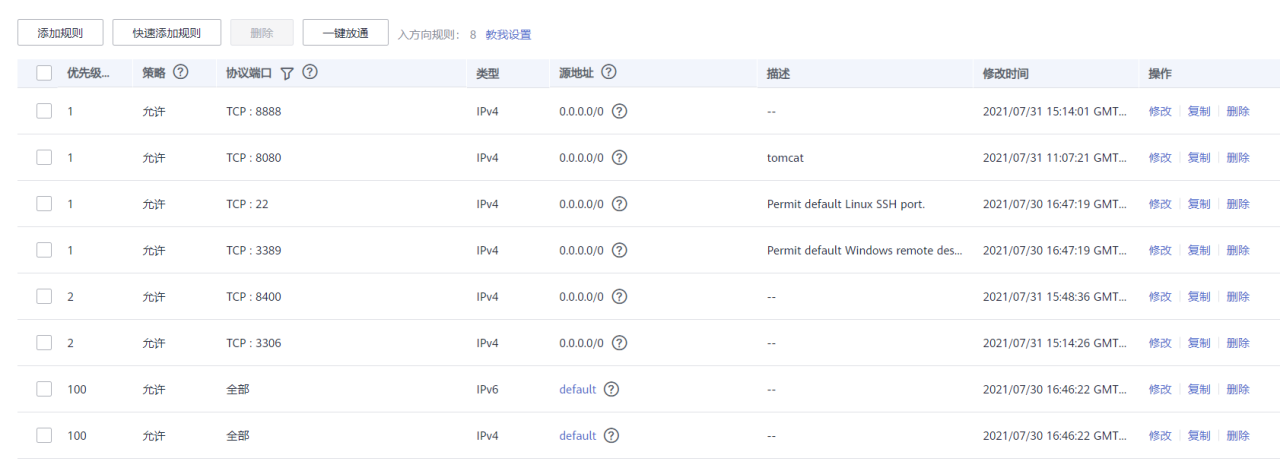Check the box for the TCP:8080 tomcat rule

tap(44, 158)
